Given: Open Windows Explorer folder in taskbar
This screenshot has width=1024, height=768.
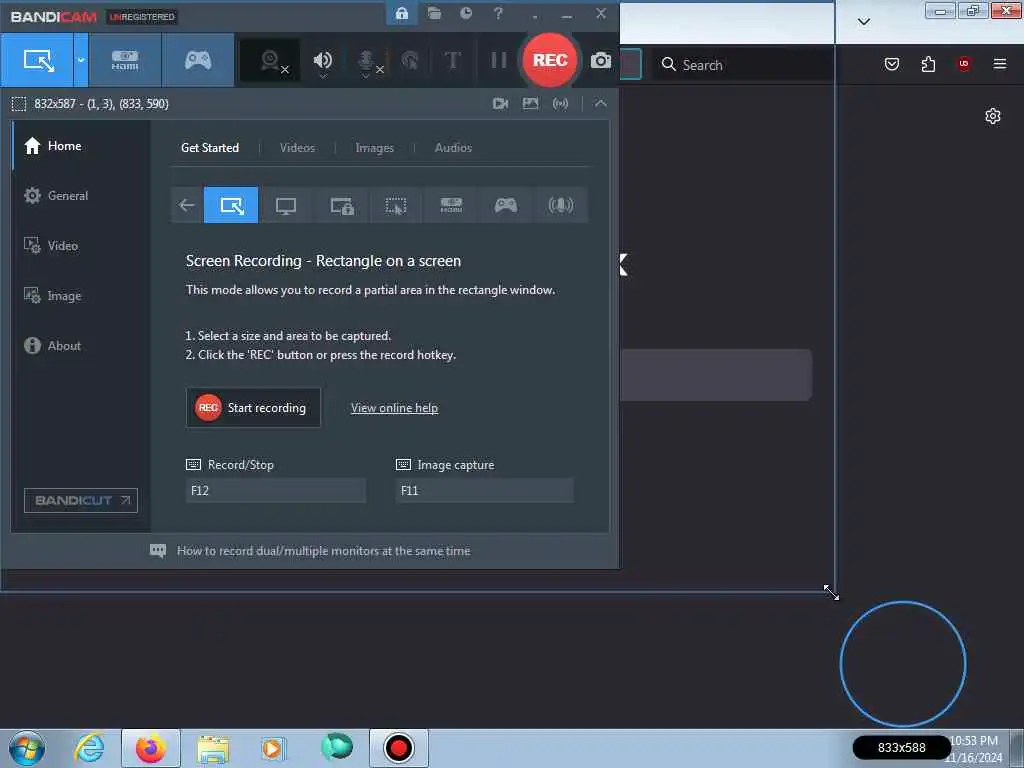Looking at the screenshot, I should coord(213,750).
